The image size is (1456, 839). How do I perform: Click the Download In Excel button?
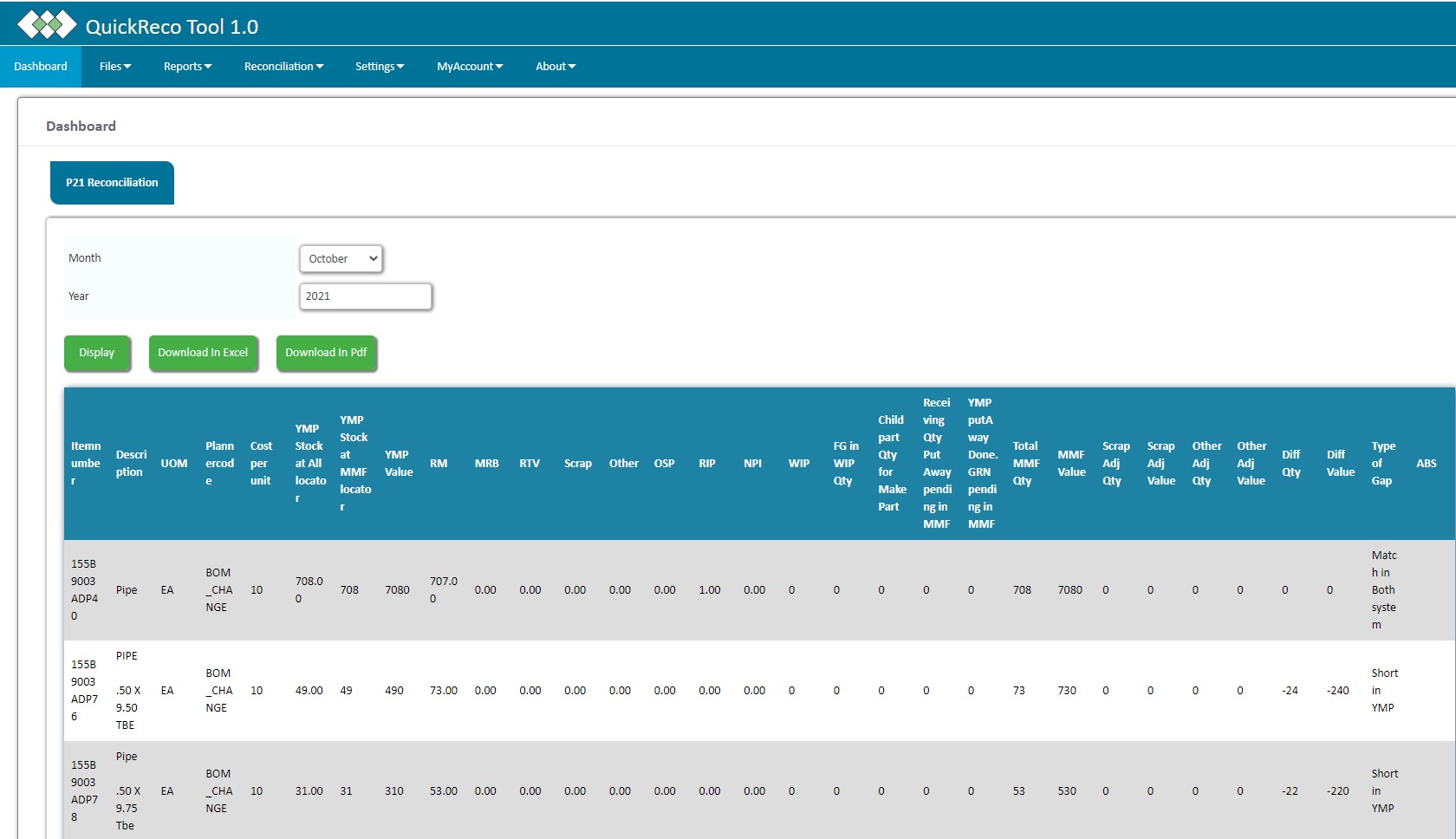tap(203, 353)
